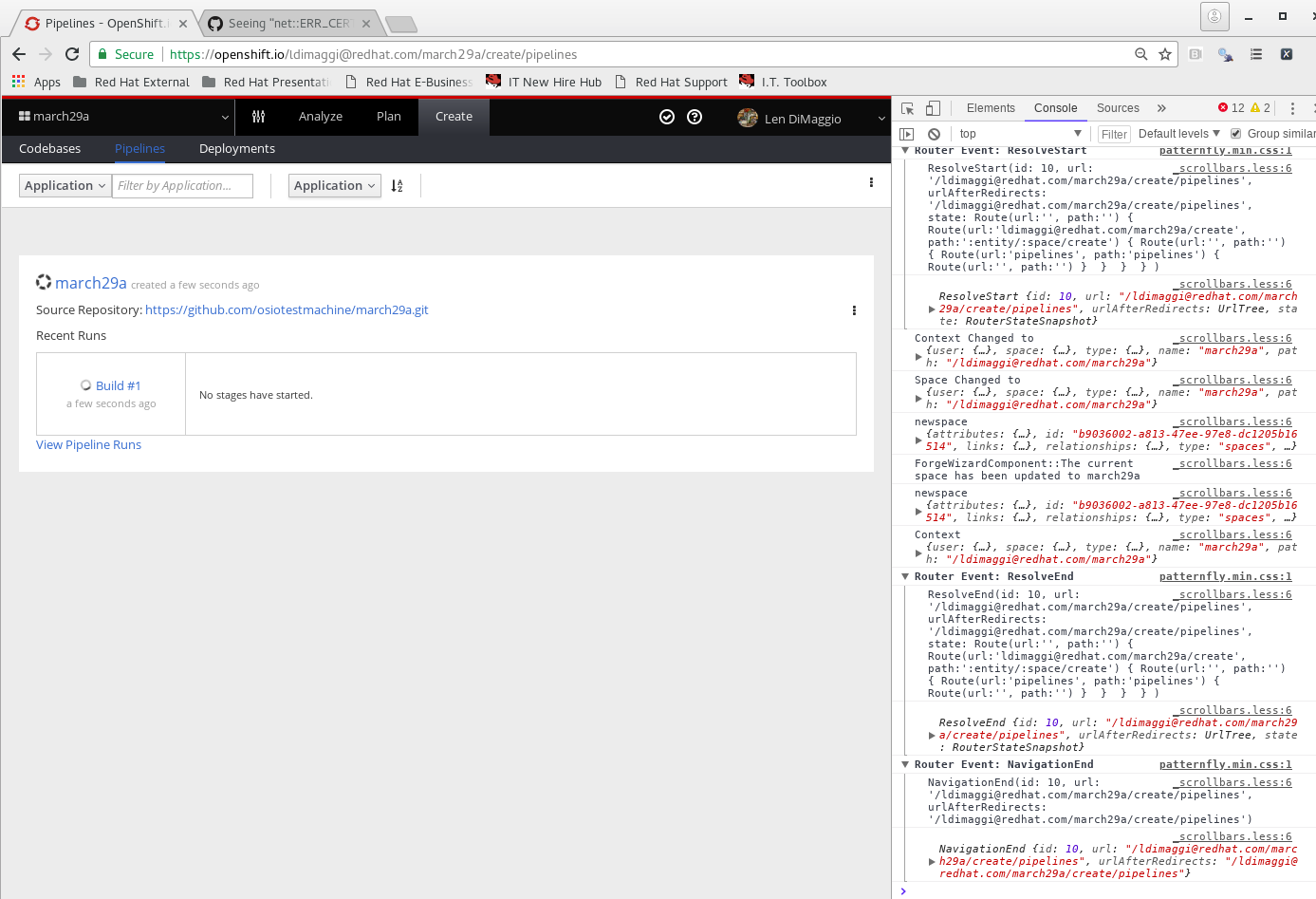
Task: Open the View Pipeline Runs link
Action: click(x=88, y=444)
